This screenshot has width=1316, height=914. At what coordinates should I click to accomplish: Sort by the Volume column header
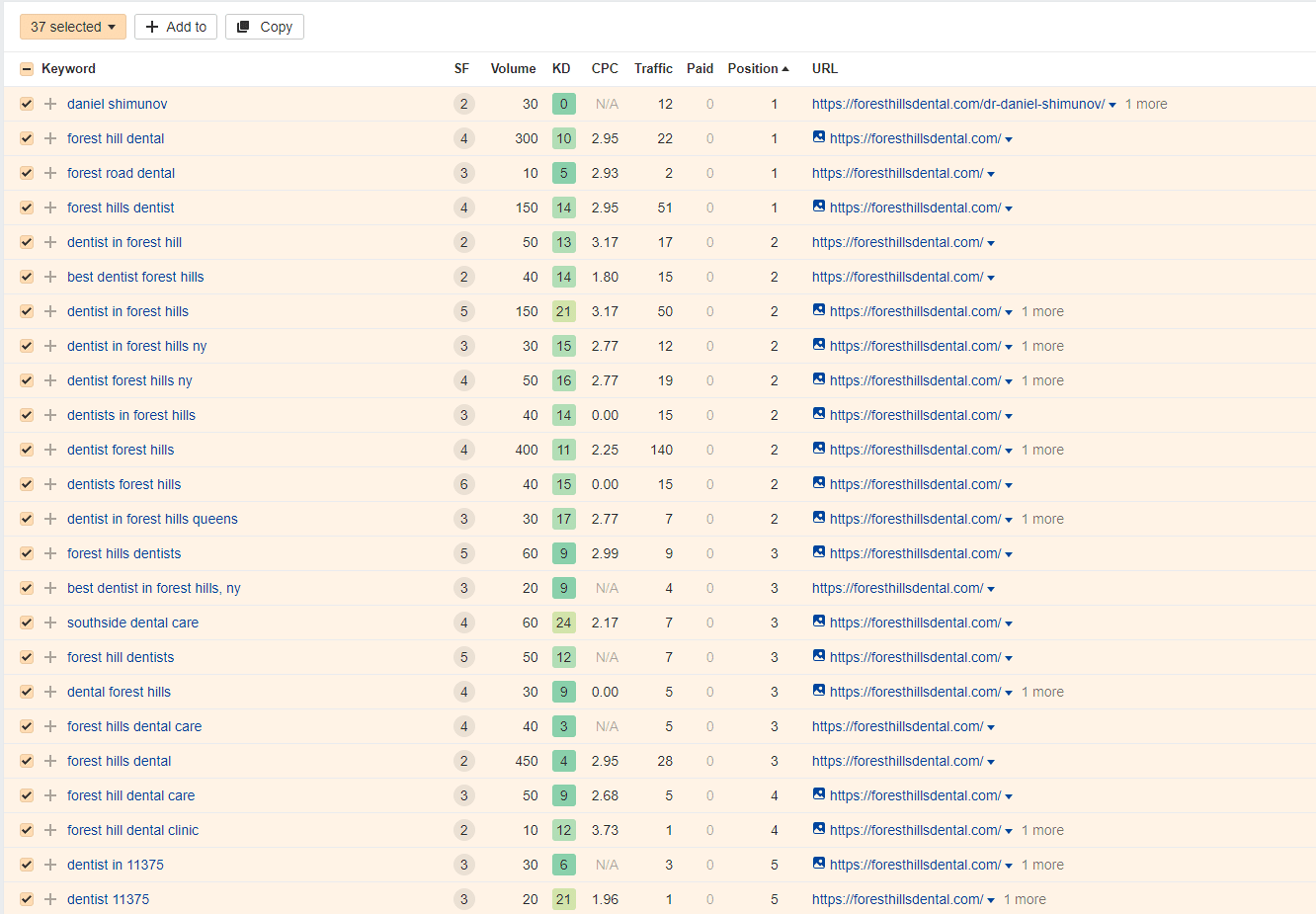click(513, 68)
